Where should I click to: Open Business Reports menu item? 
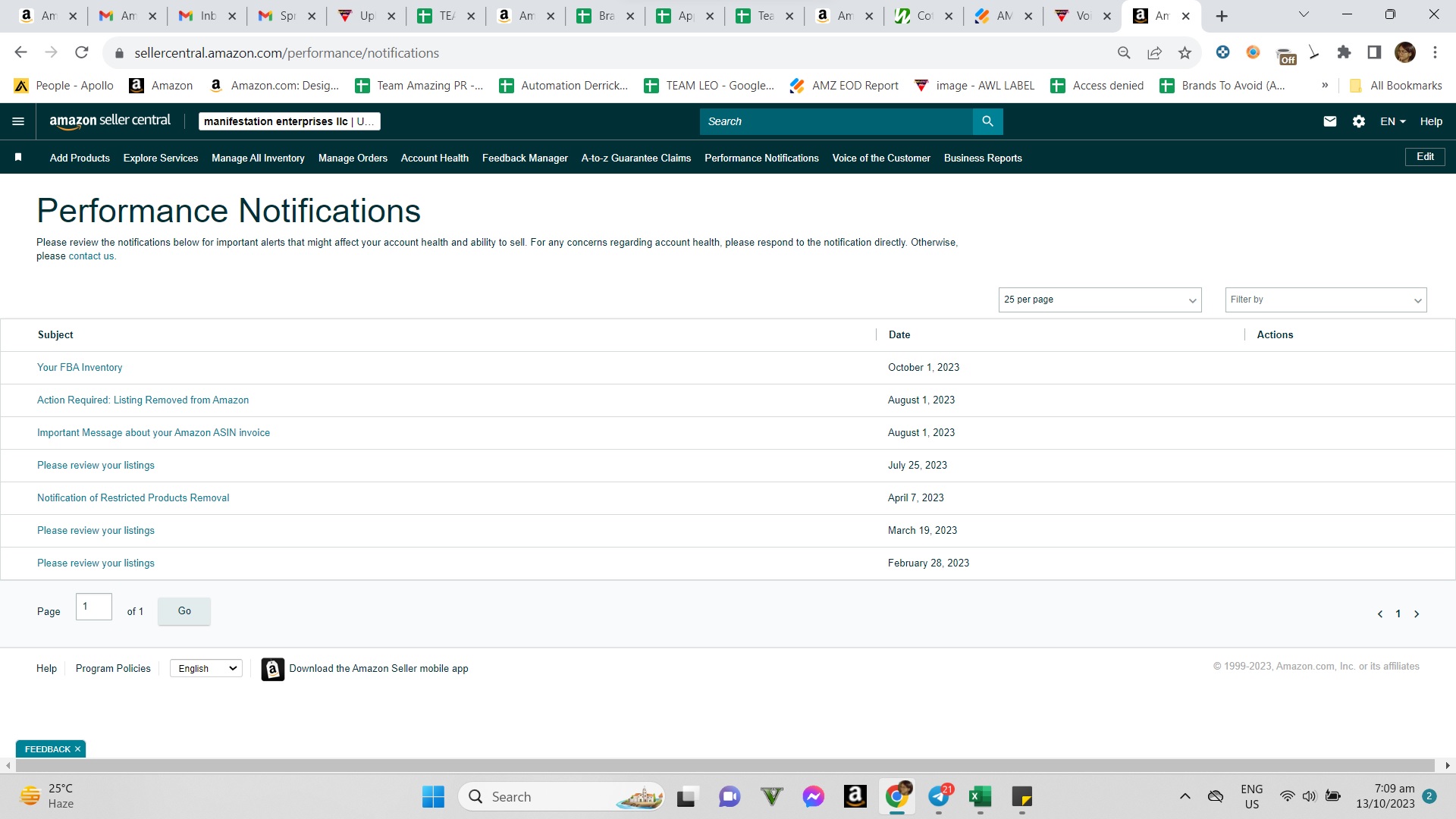pyautogui.click(x=983, y=158)
